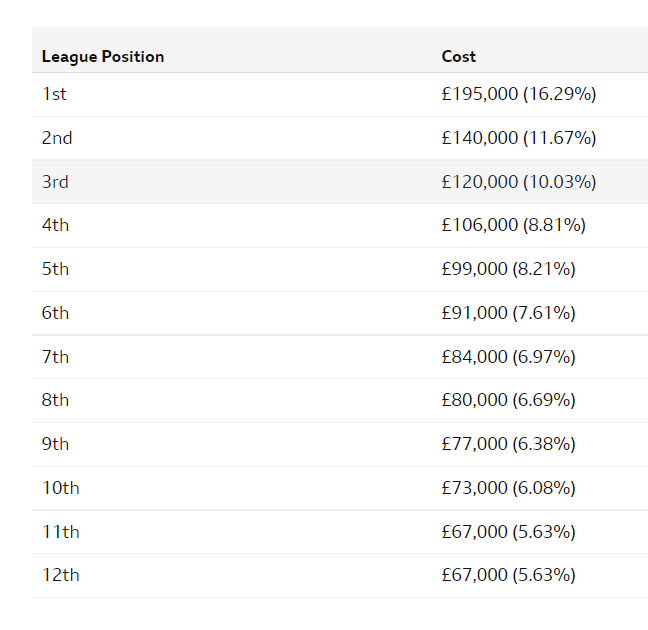648x630 pixels.
Task: Click the 10th league position cell
Action: coord(60,488)
